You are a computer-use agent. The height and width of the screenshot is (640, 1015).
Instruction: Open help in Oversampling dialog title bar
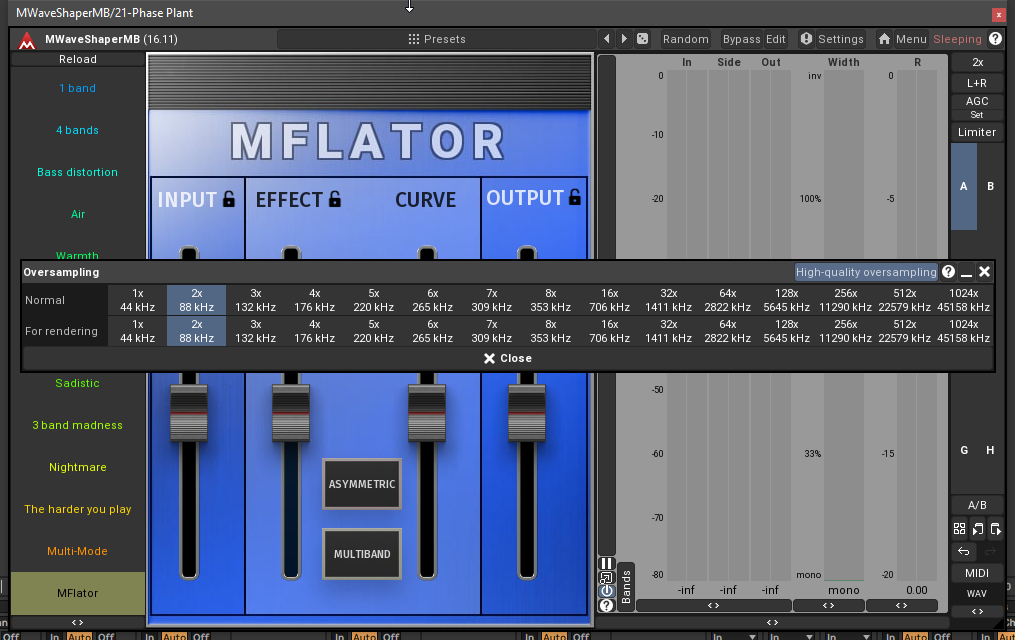948,272
